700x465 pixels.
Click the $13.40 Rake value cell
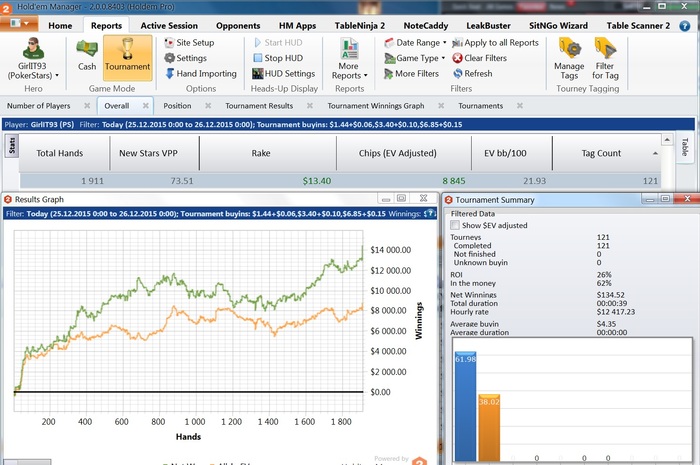tap(317, 181)
